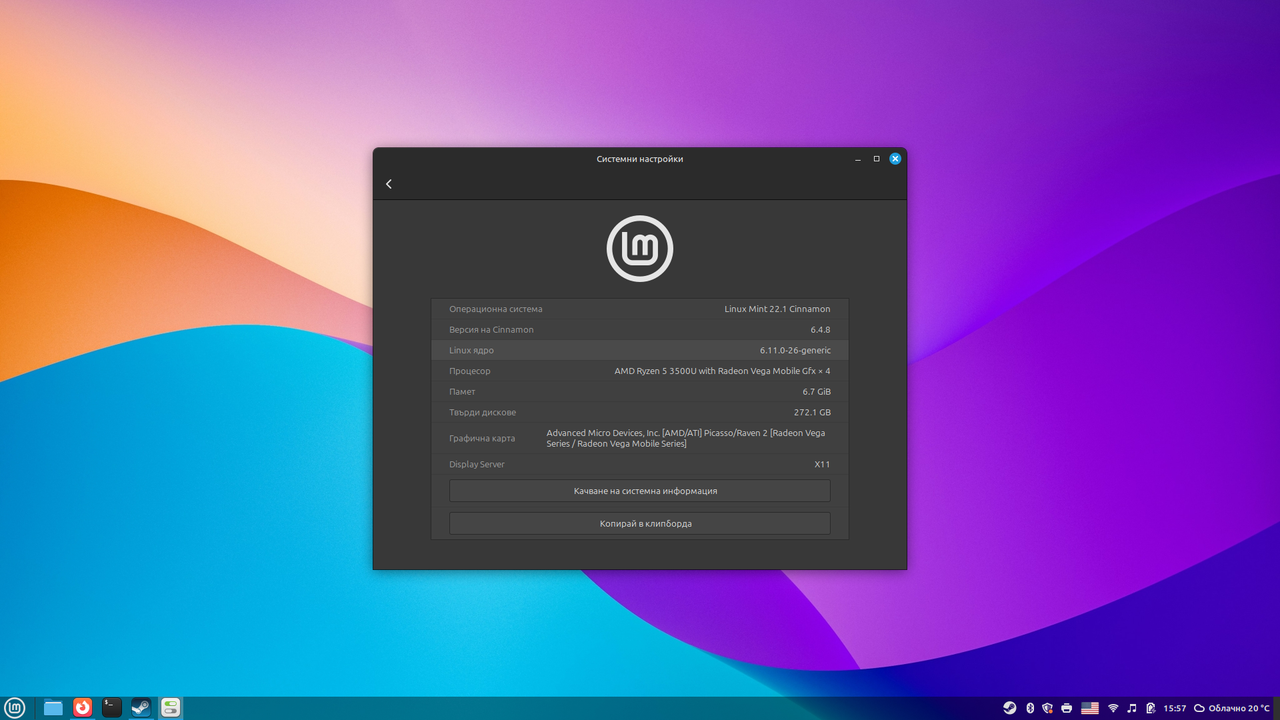The width and height of the screenshot is (1280, 720).
Task: Select the Процесор label
Action: 470,371
